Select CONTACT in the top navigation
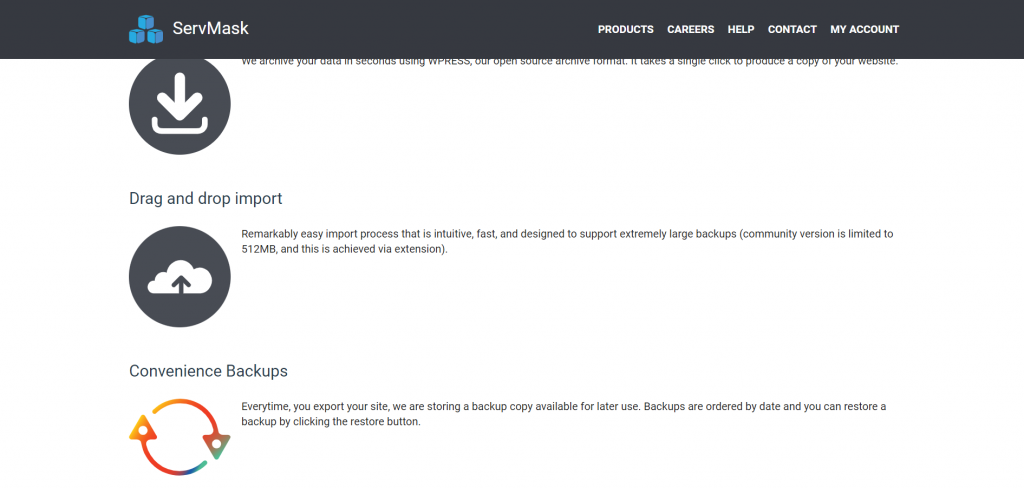 [792, 29]
